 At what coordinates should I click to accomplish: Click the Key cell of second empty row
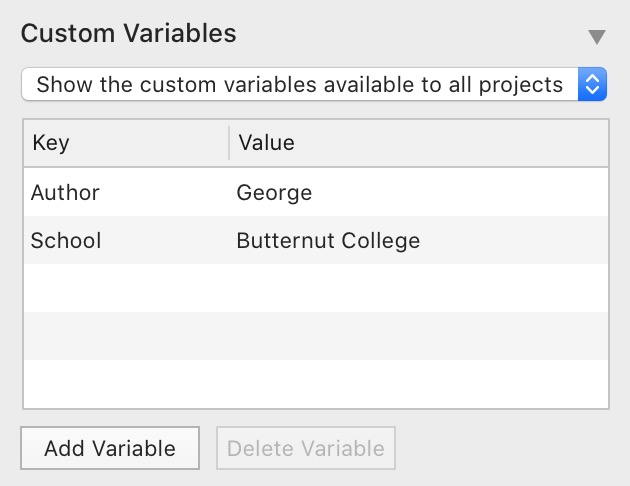125,336
